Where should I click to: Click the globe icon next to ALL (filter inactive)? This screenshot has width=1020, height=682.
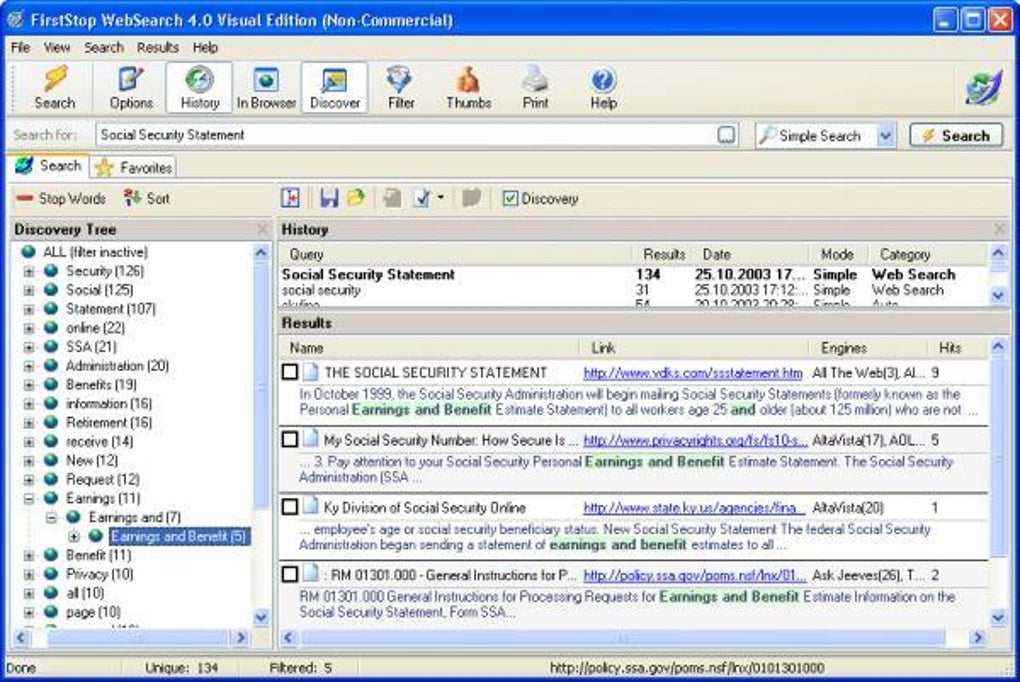click(29, 252)
